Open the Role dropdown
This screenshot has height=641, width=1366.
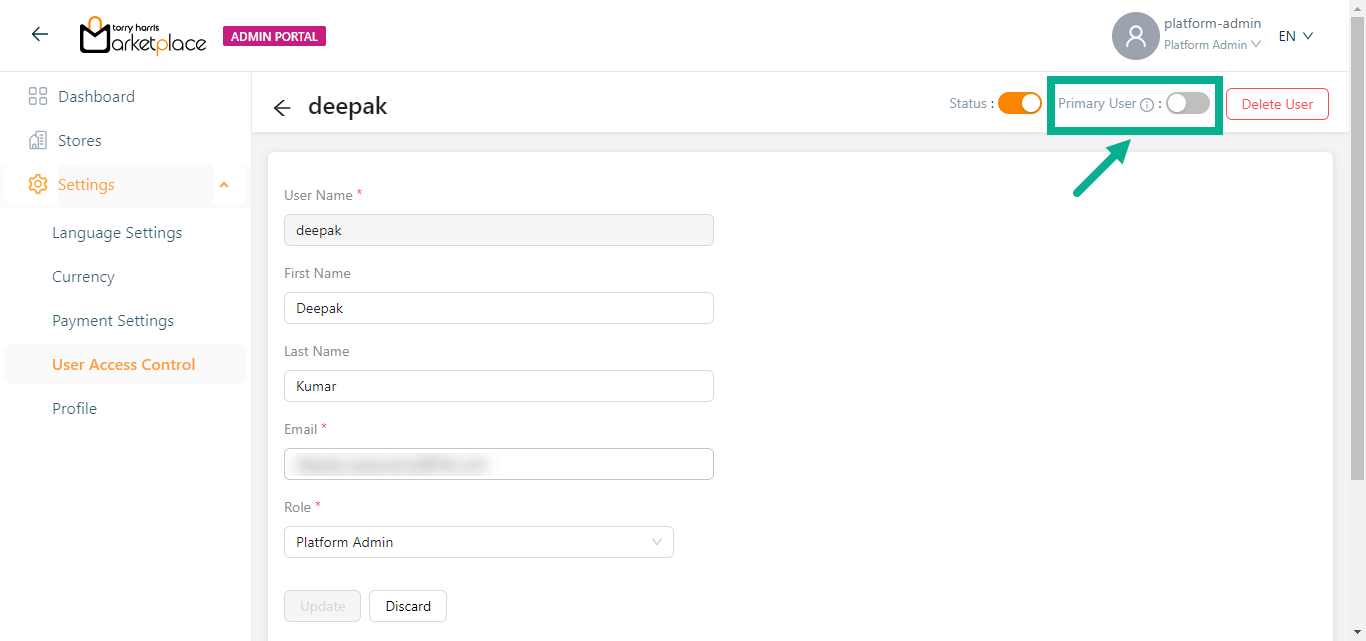click(x=478, y=542)
